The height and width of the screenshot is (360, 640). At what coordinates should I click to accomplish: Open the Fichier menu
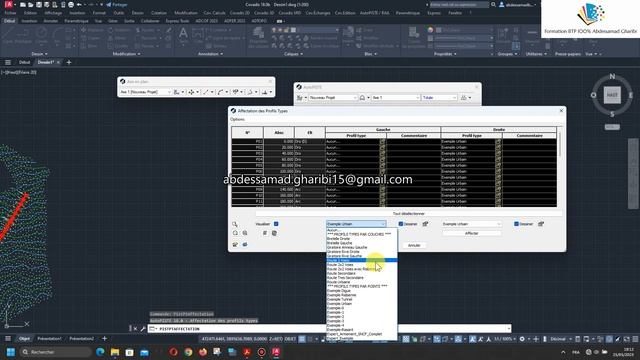(10, 13)
